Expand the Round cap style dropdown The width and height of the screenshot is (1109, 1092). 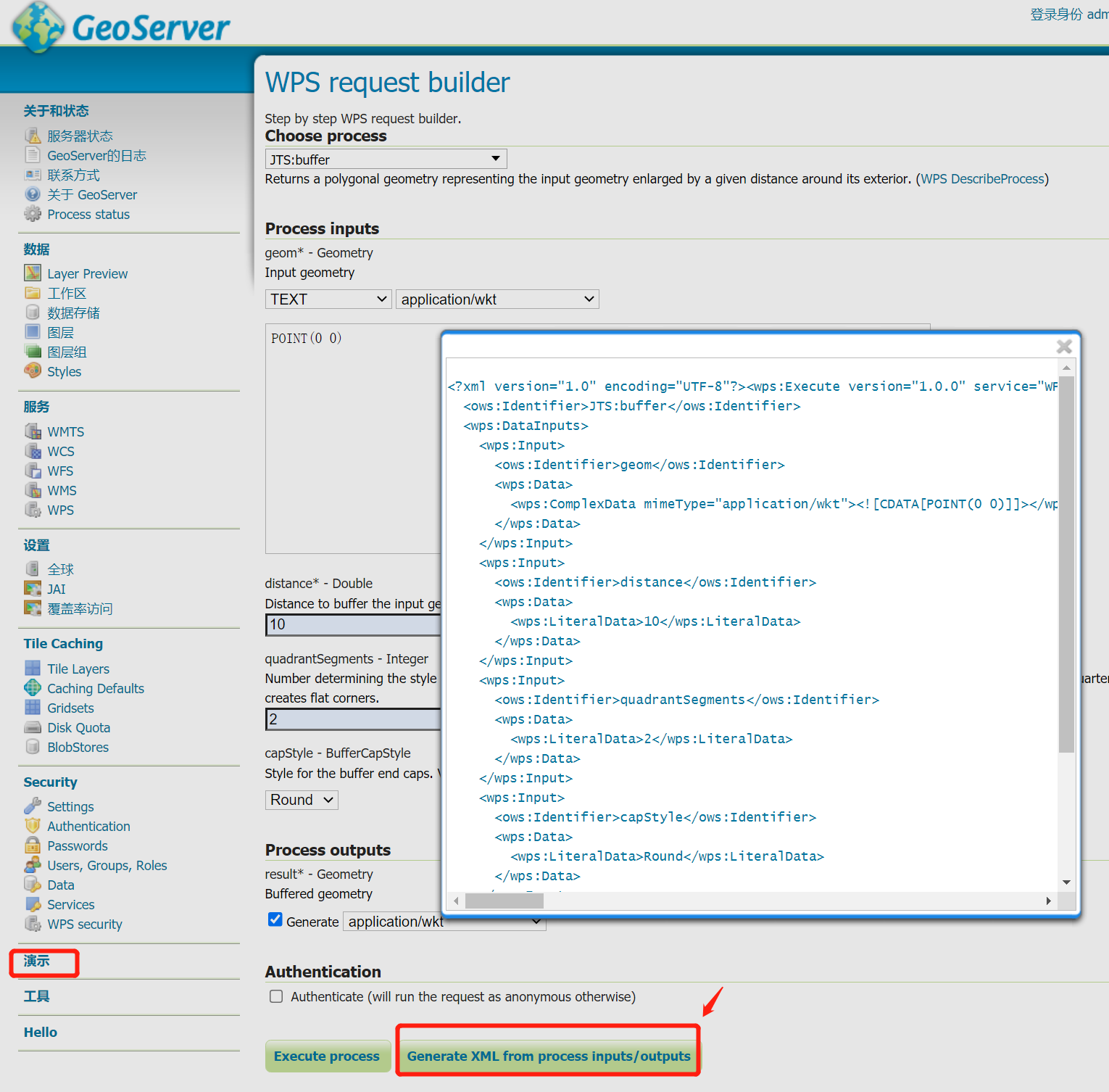point(302,800)
